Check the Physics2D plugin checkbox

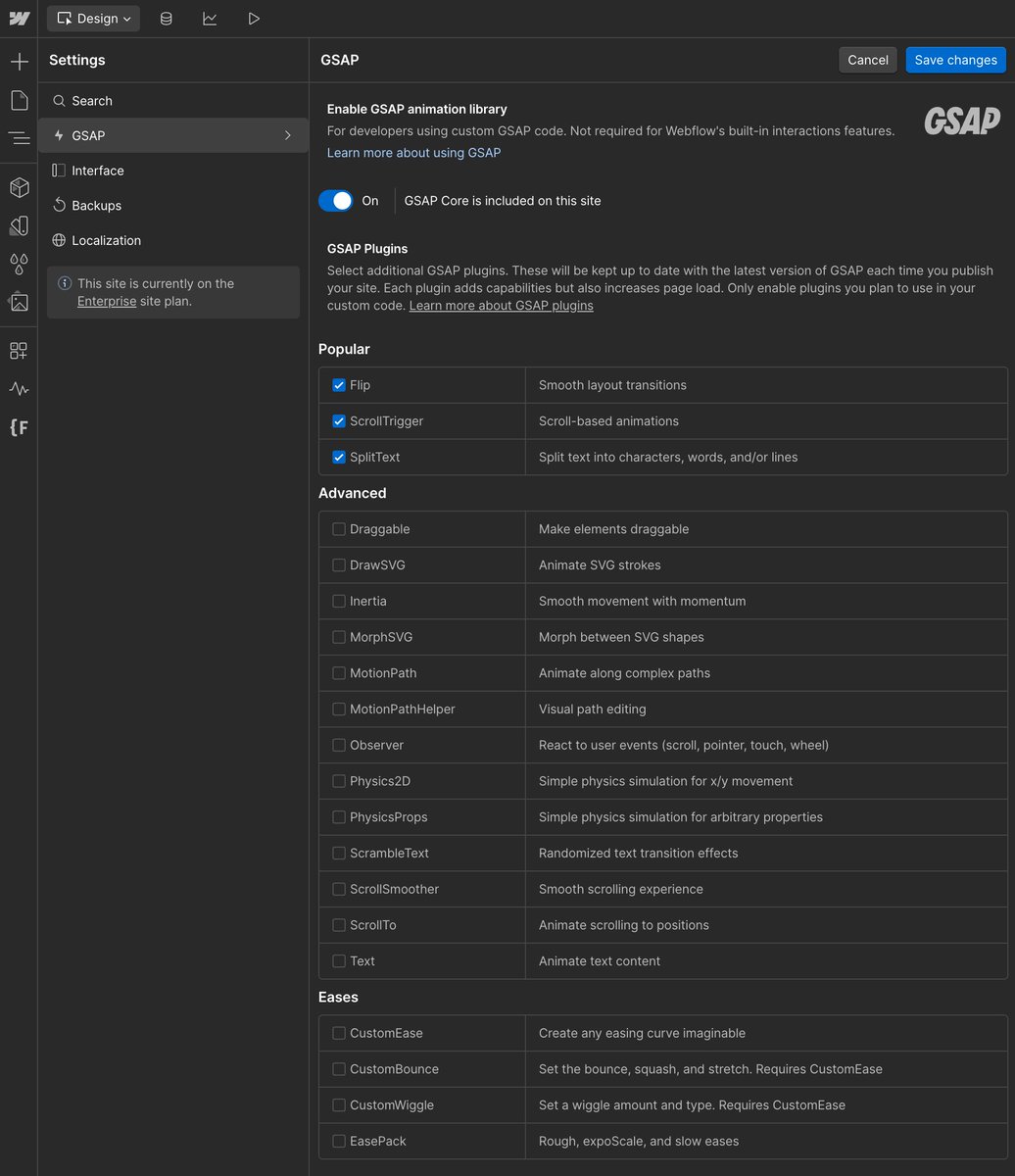tap(339, 781)
